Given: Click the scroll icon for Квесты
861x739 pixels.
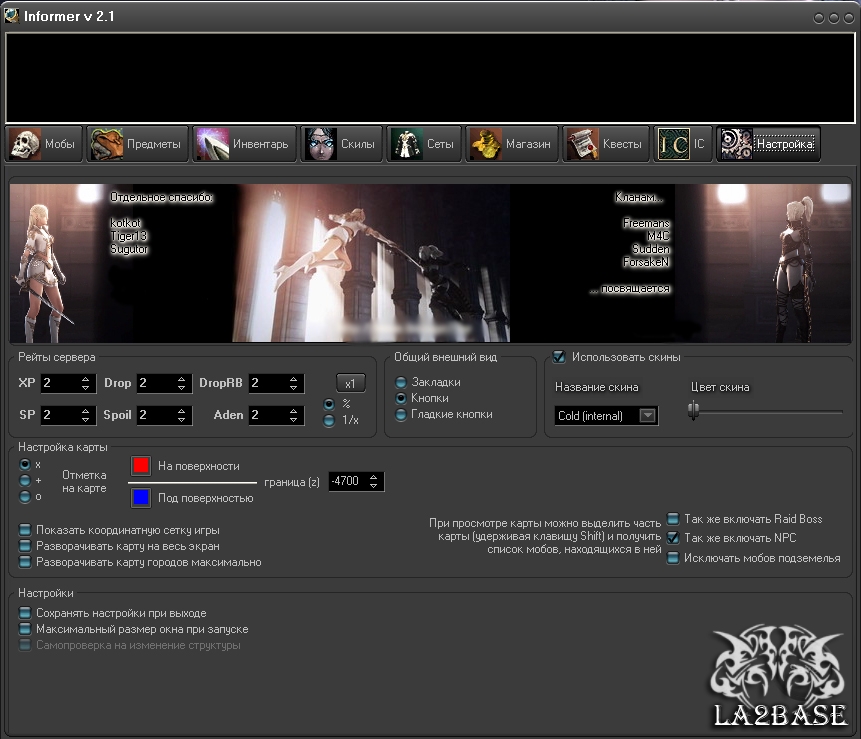Looking at the screenshot, I should pos(583,144).
